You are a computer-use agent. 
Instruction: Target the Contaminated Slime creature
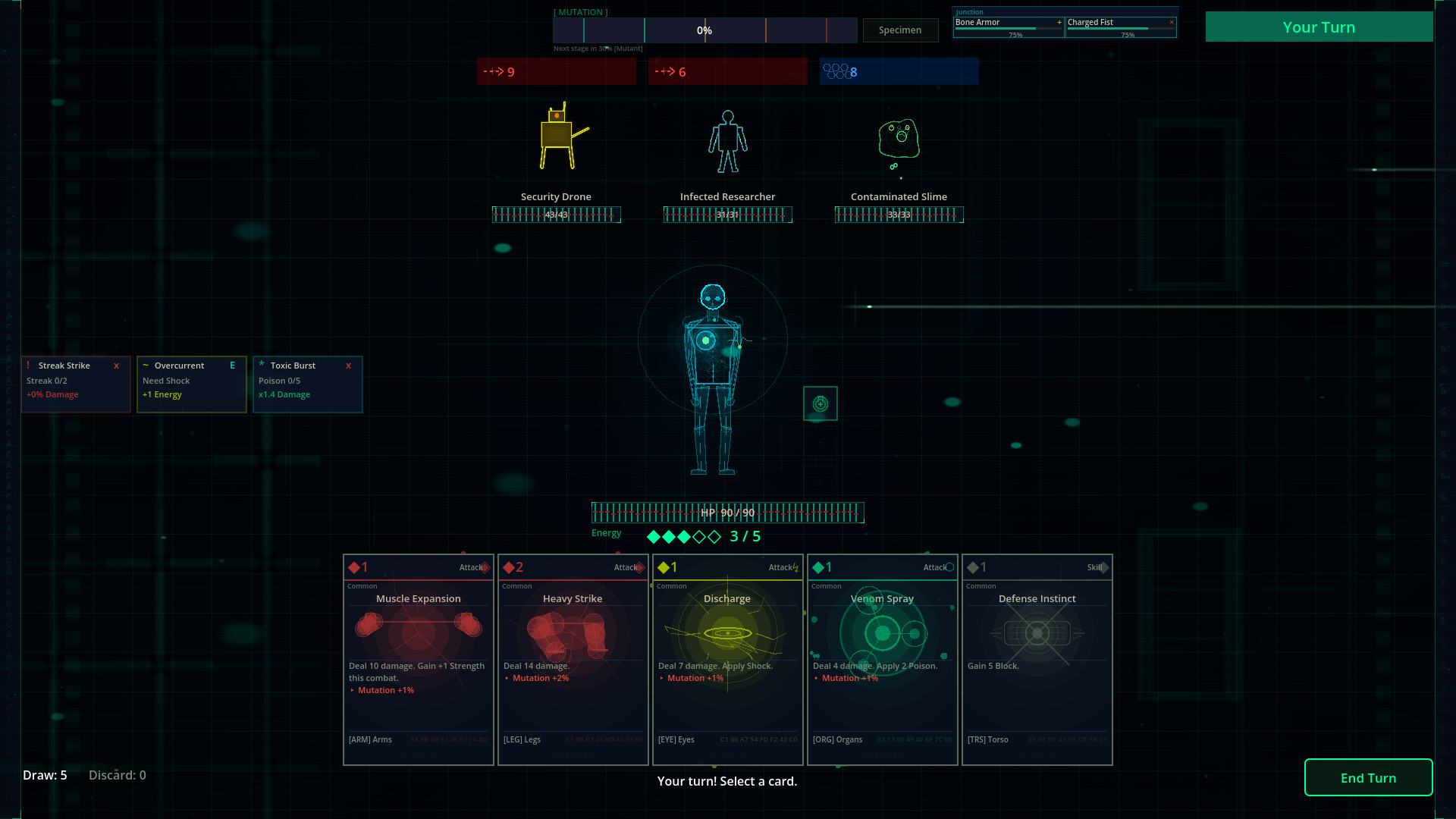(898, 139)
